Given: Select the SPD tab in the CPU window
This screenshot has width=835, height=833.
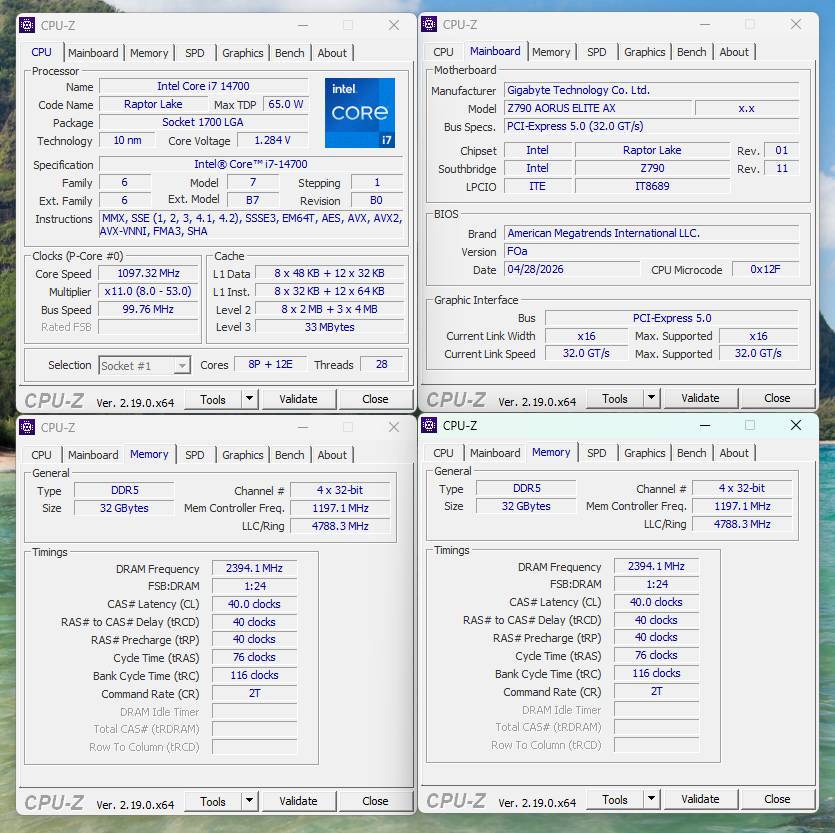Looking at the screenshot, I should coord(195,53).
